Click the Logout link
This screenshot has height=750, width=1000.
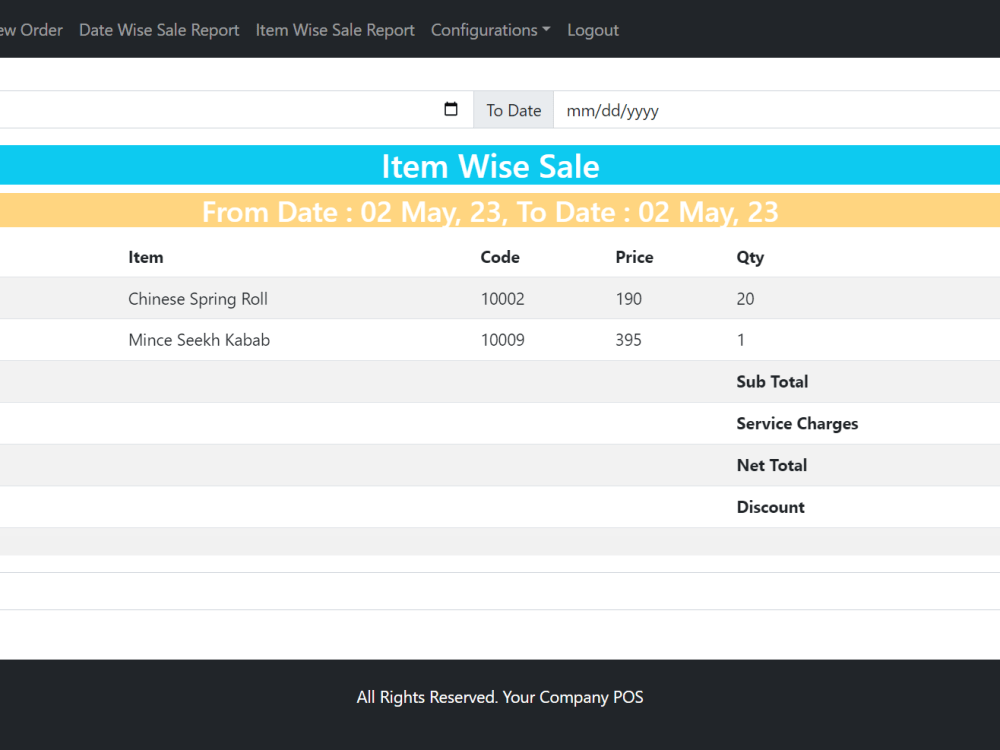592,30
